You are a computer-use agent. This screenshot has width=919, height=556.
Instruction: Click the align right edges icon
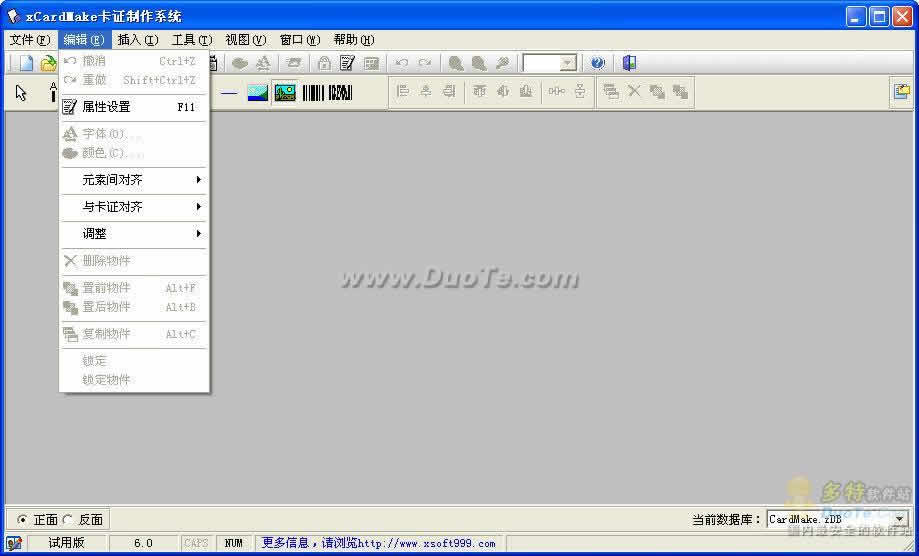(x=449, y=91)
